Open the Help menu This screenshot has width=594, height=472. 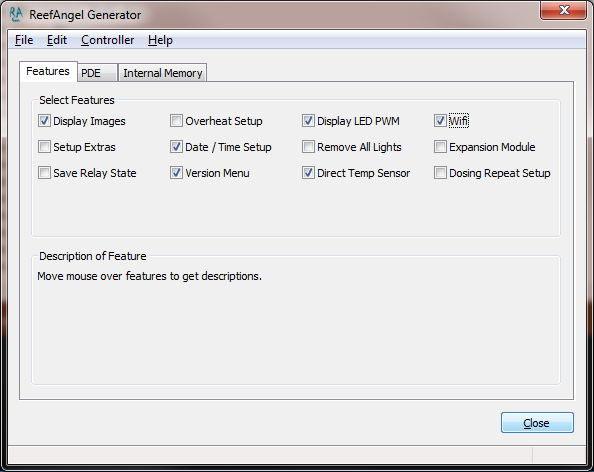click(x=160, y=40)
